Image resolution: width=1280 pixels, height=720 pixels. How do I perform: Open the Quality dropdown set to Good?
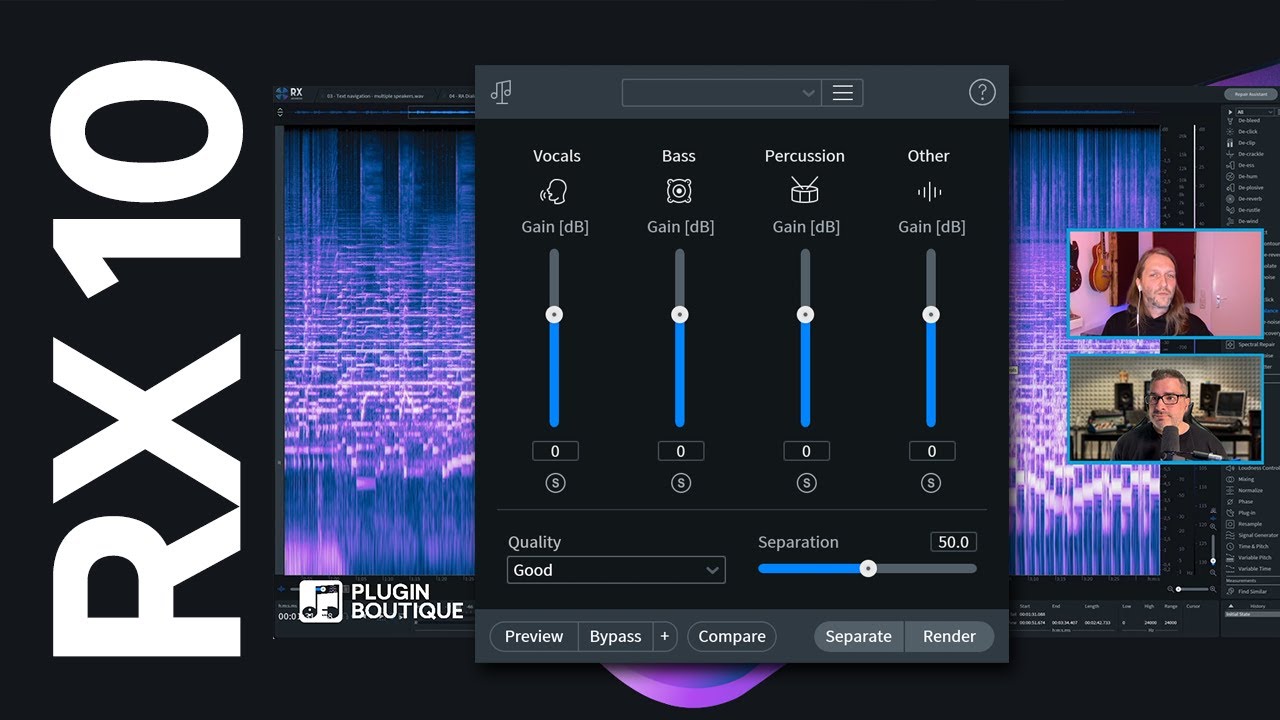pyautogui.click(x=616, y=570)
